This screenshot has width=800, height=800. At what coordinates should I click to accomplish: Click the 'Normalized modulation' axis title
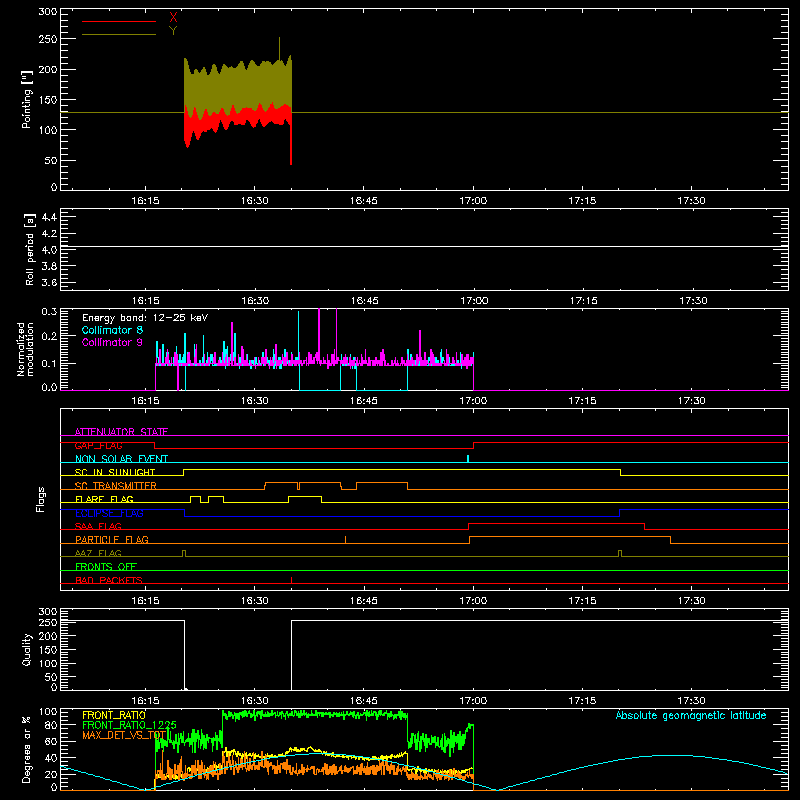click(26, 349)
